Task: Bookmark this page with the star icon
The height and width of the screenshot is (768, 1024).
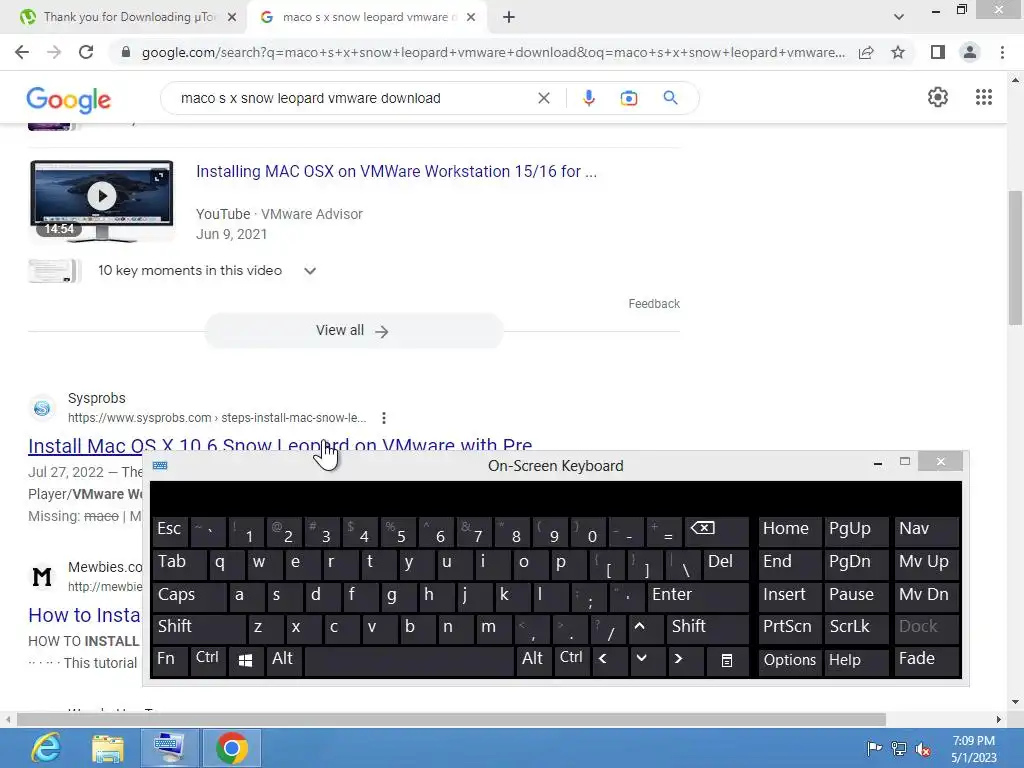Action: 898,52
